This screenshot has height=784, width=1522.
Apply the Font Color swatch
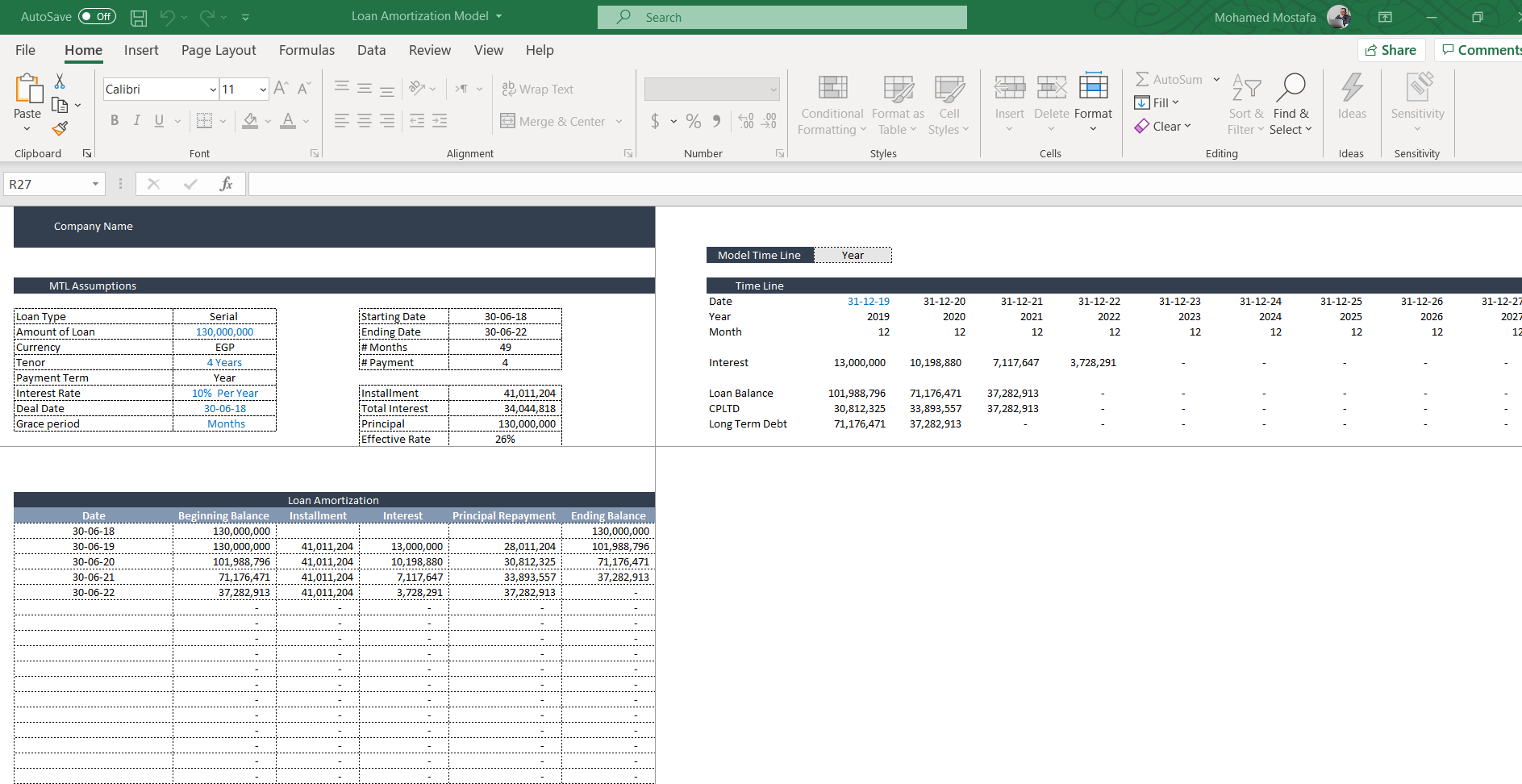tap(288, 121)
